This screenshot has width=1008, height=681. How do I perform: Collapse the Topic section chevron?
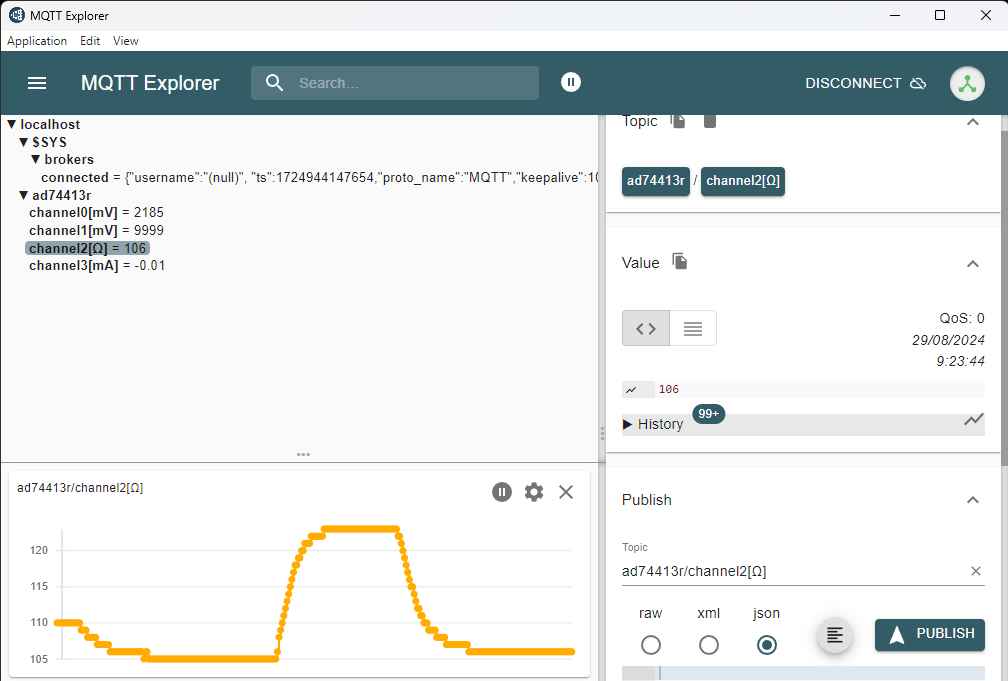[973, 122]
